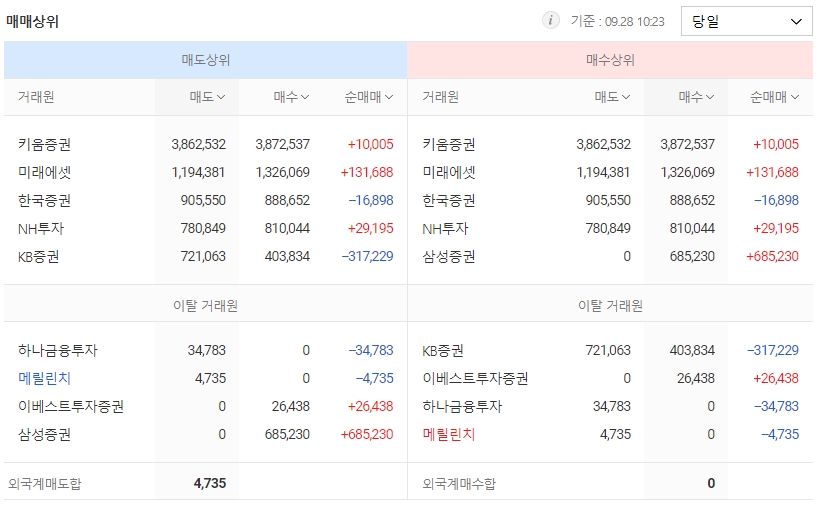The image size is (820, 505).
Task: Click the 매매상위 section title
Action: pyautogui.click(x=32, y=21)
